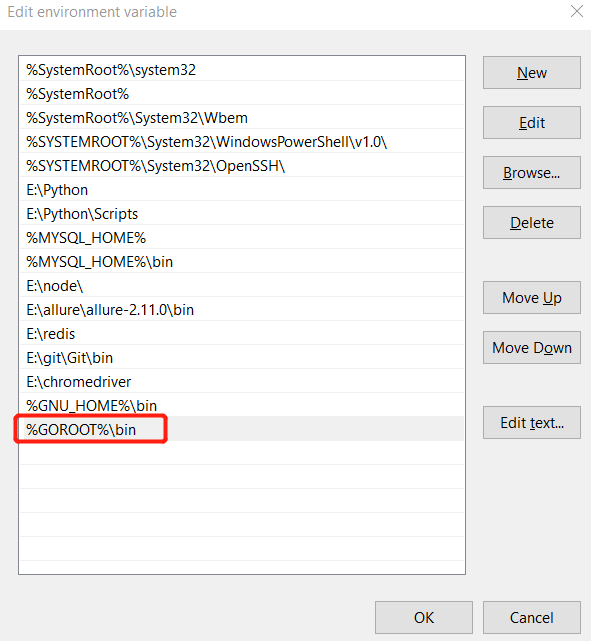Screen dimensions: 591x641
Task: Select the %SystemRoot%\system32 entry
Action: point(242,69)
